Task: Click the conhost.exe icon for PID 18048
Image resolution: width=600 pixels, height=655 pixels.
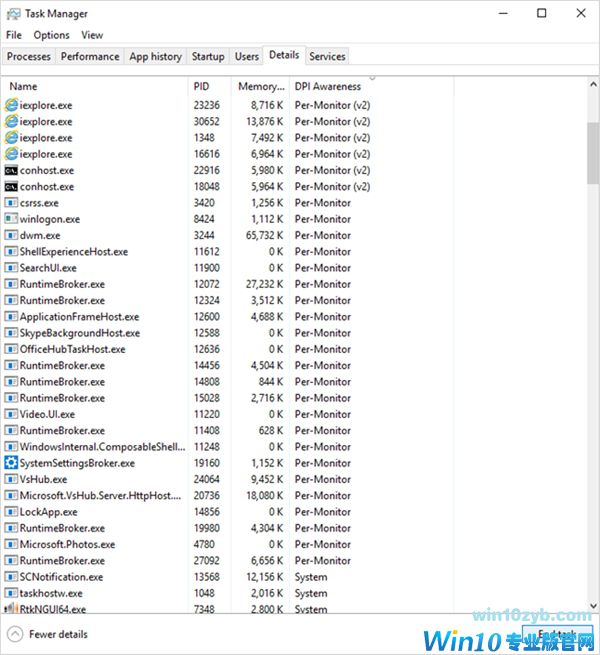Action: (11, 187)
